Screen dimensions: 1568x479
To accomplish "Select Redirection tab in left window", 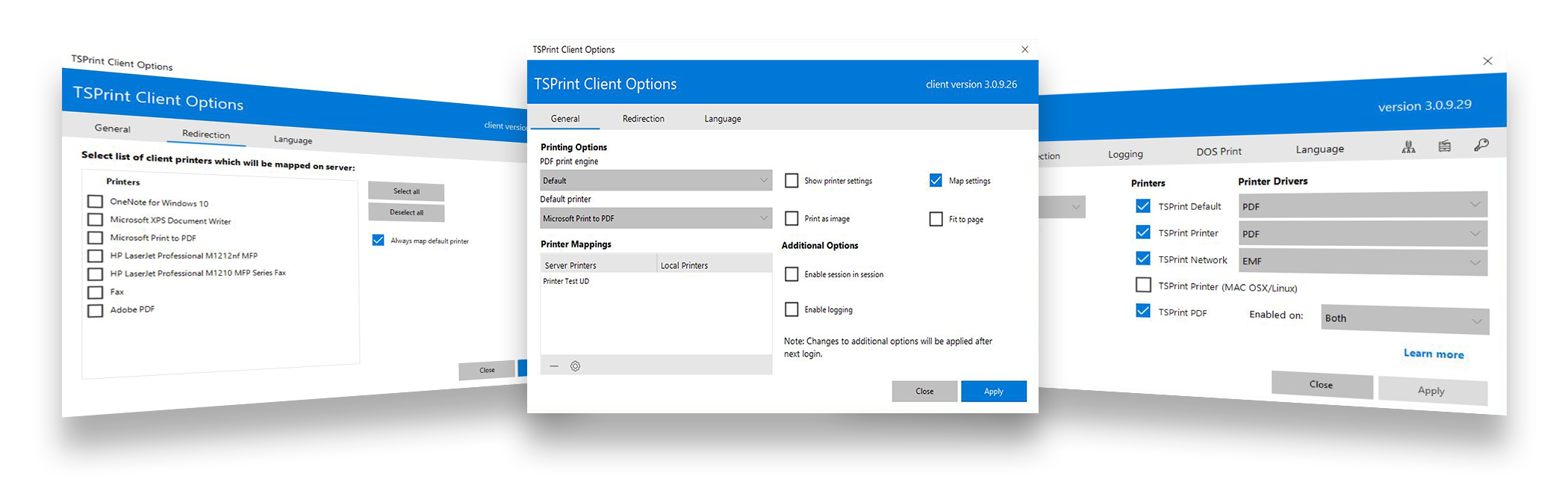I will 206,135.
